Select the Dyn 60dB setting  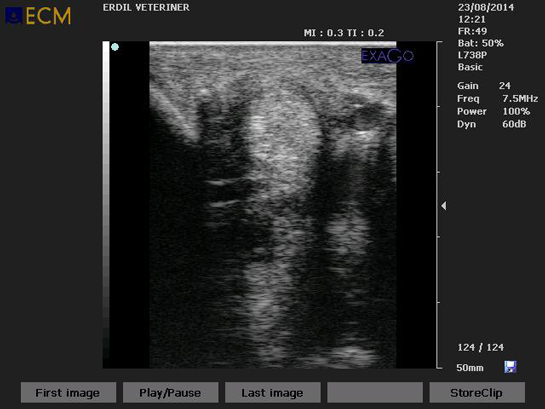491,124
